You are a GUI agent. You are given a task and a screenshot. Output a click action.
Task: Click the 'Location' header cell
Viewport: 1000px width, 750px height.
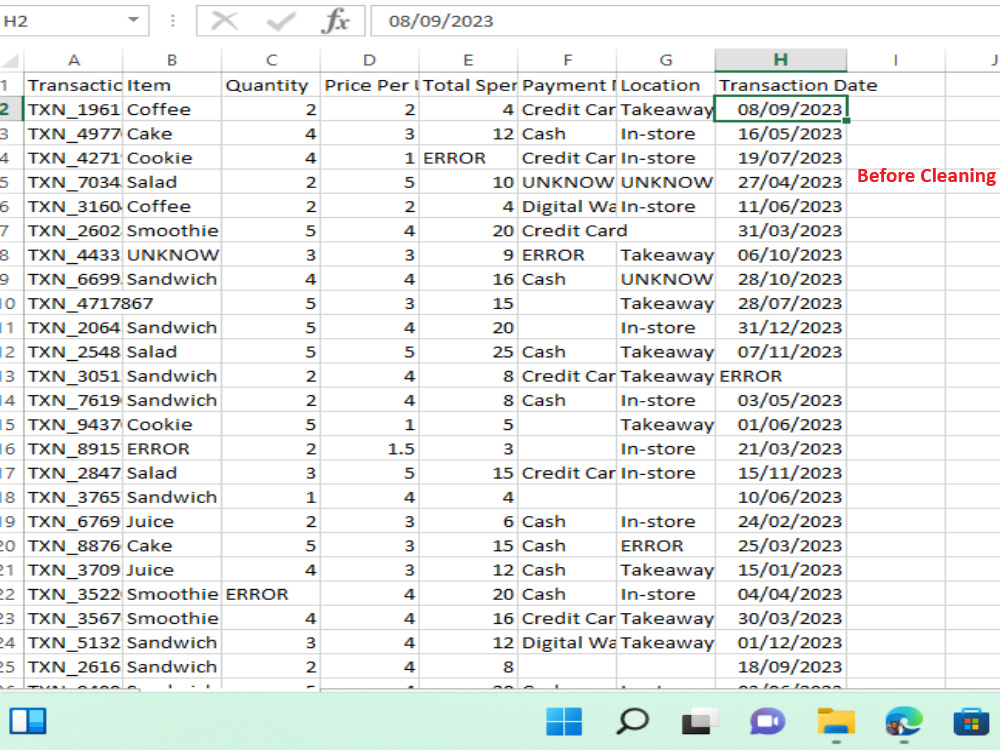tap(666, 85)
